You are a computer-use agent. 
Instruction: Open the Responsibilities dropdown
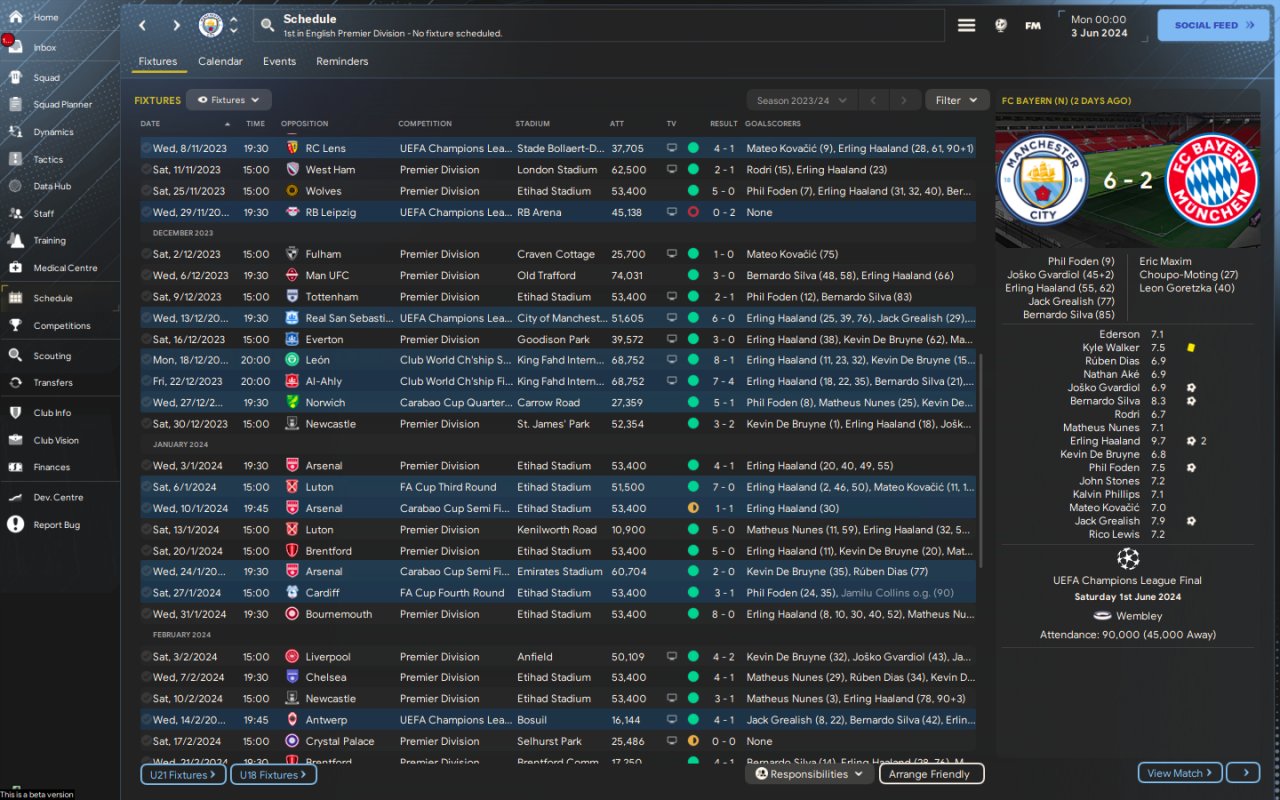(810, 774)
